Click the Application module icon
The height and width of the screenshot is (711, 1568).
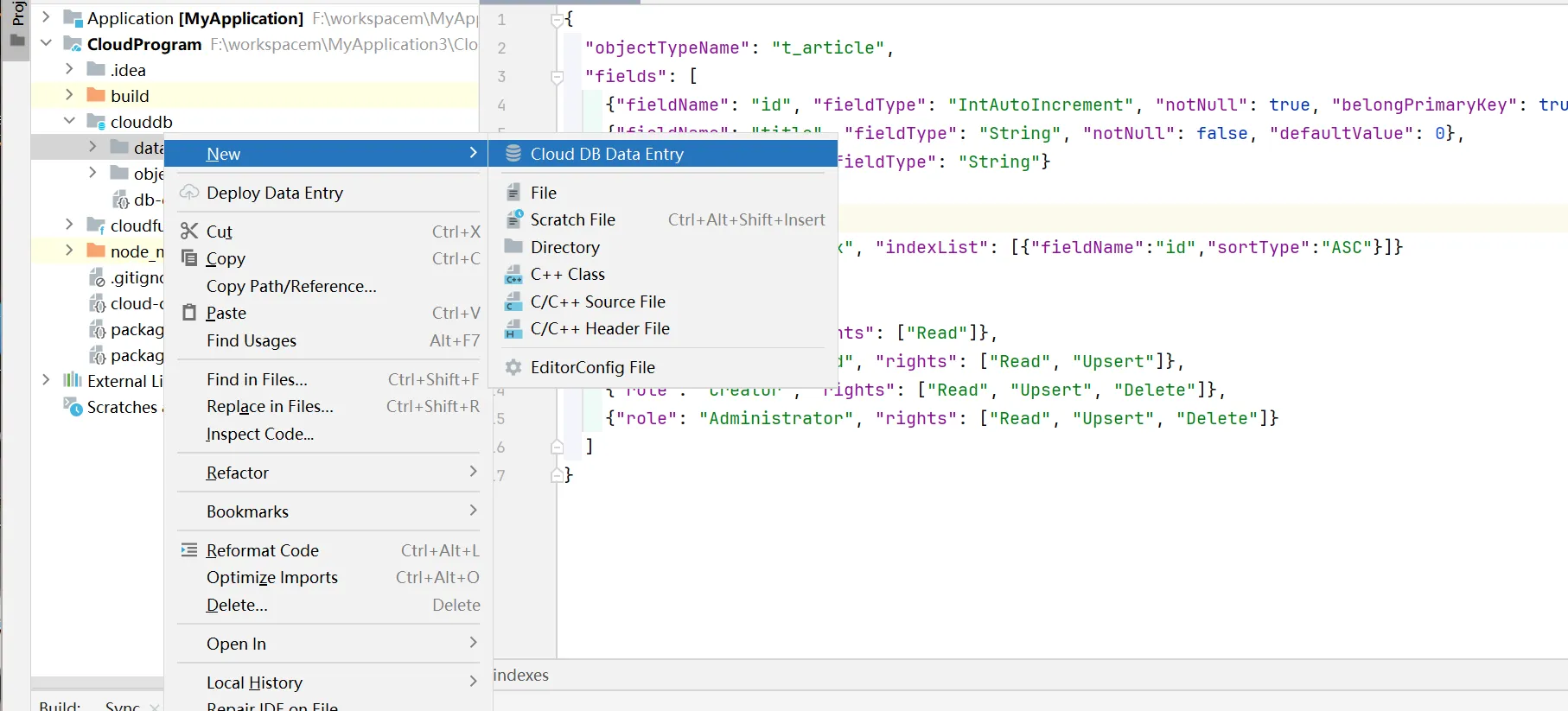[x=73, y=18]
